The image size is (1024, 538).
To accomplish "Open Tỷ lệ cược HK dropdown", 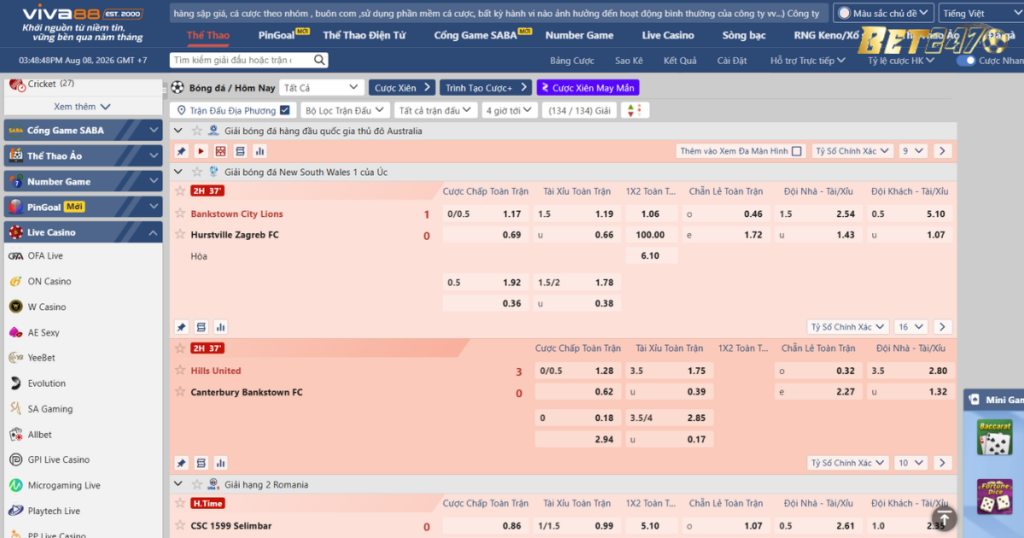I will (x=901, y=60).
